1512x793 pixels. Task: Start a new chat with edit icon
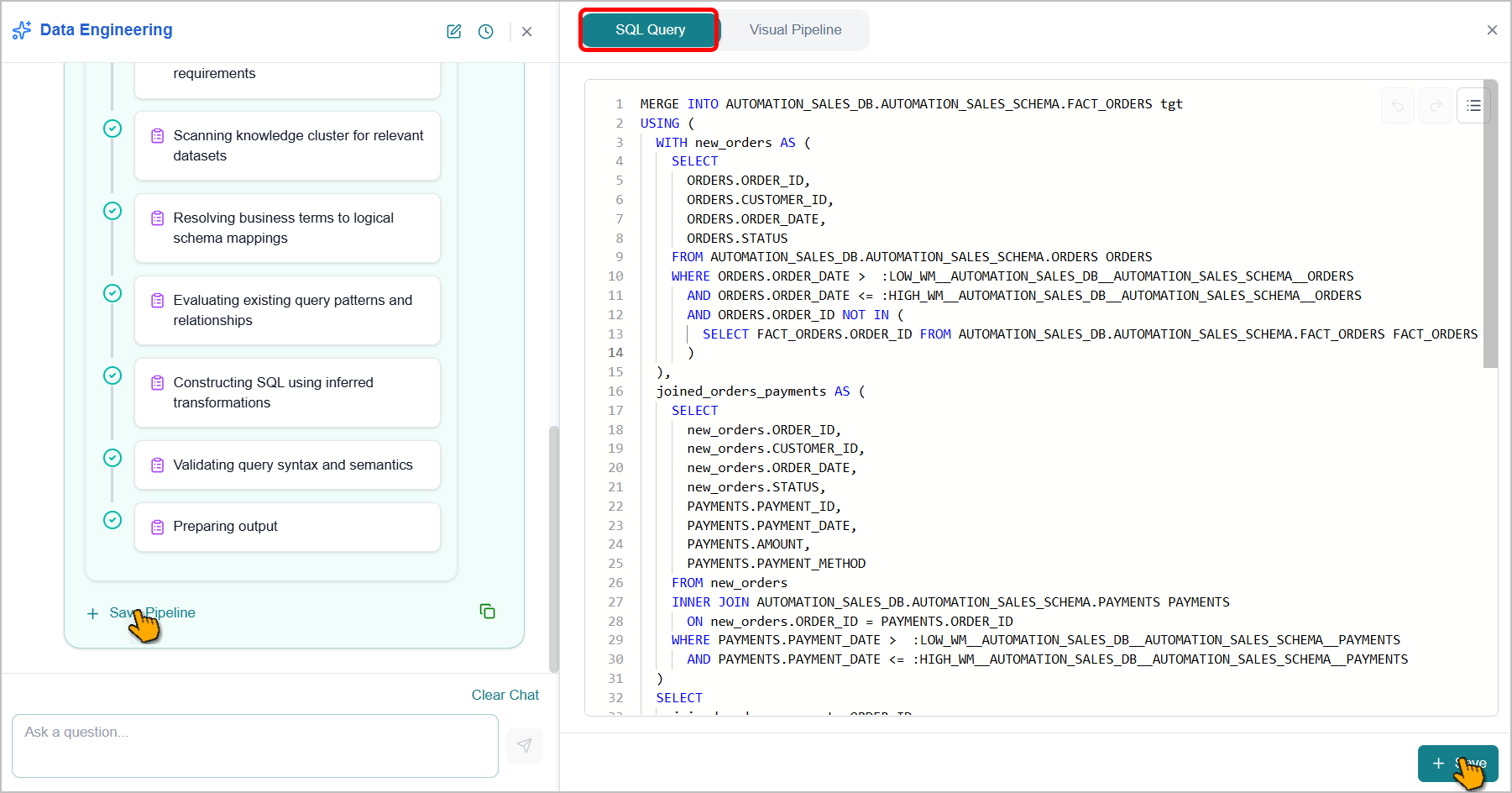coord(454,31)
